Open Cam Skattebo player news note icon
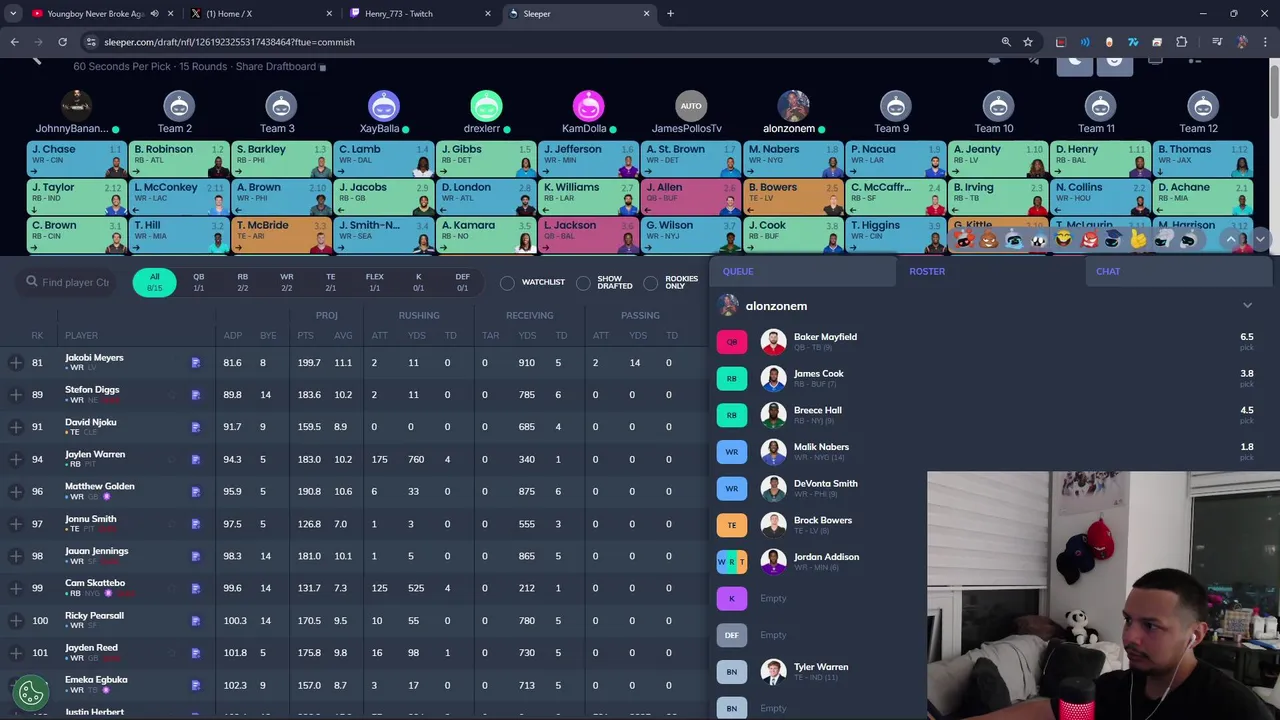 (196, 588)
